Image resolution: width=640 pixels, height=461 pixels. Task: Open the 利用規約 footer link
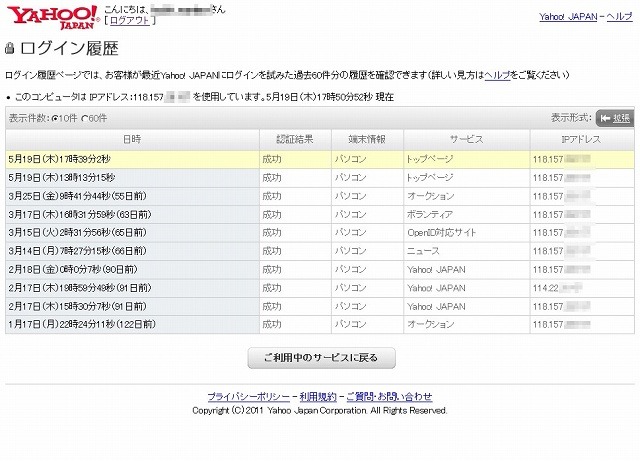pos(318,396)
